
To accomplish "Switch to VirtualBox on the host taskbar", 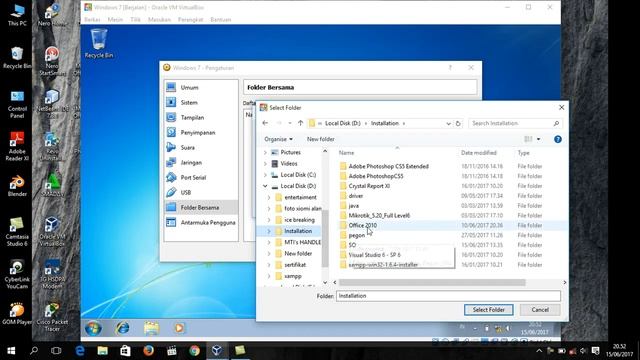I will coord(217,351).
